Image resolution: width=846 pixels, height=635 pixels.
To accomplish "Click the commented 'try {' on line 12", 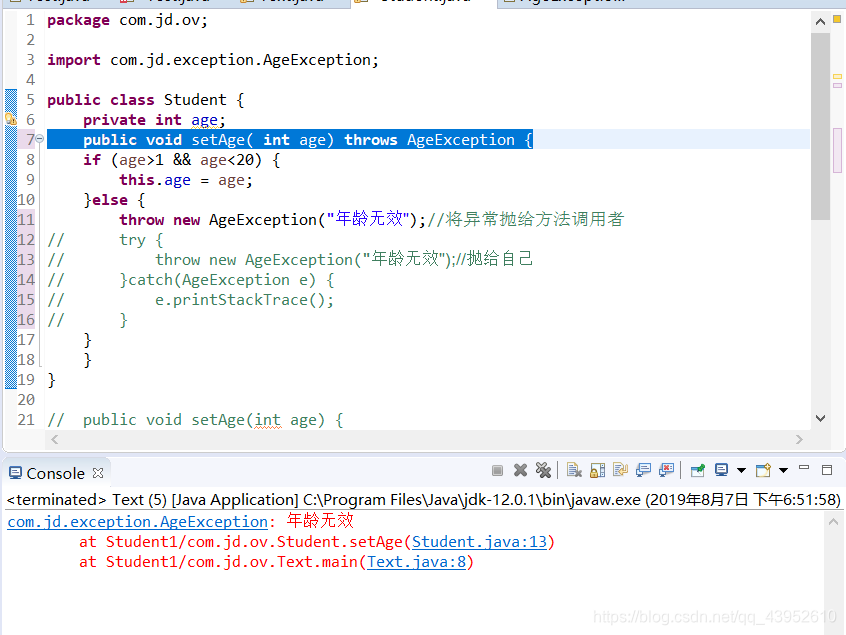I will click(141, 240).
